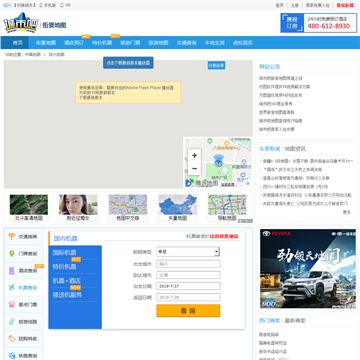Click the red feedback link at top right
The width and height of the screenshot is (360, 360).
tap(345, 5)
